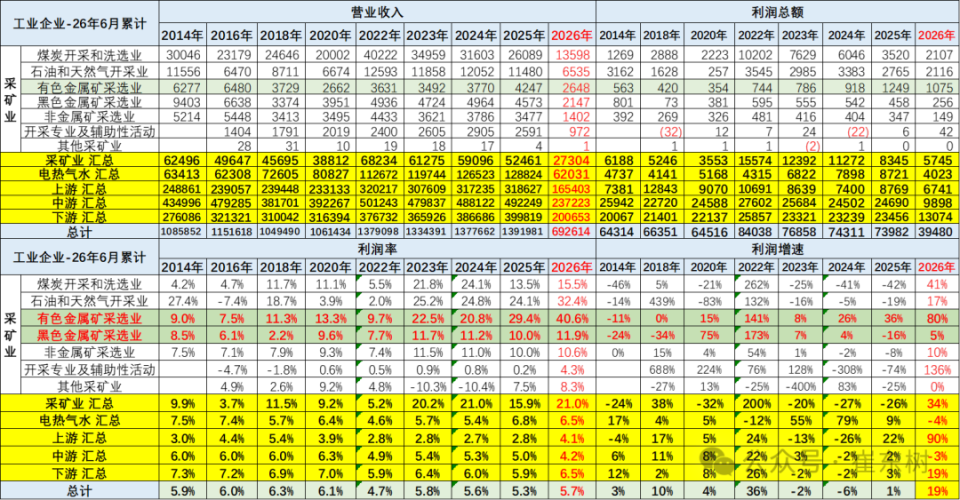Click the red 有色金属矿采选业 row label

click(x=89, y=318)
